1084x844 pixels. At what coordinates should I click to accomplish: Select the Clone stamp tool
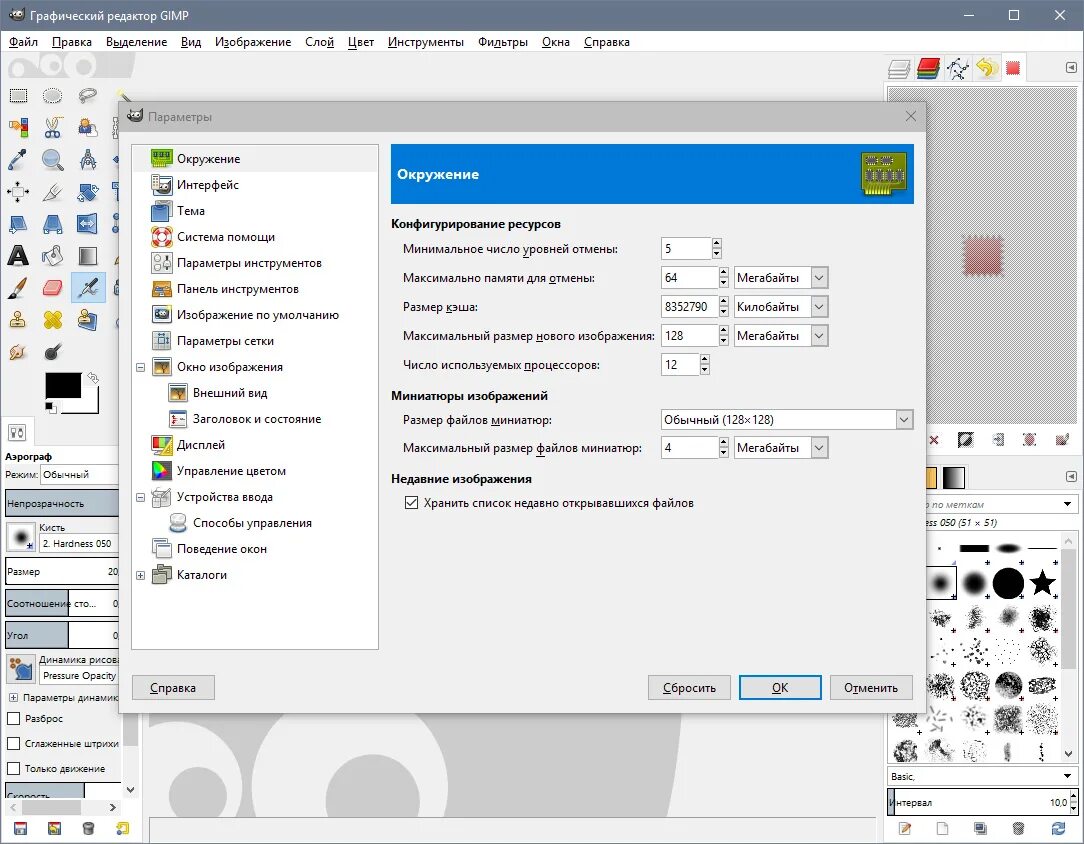point(18,319)
